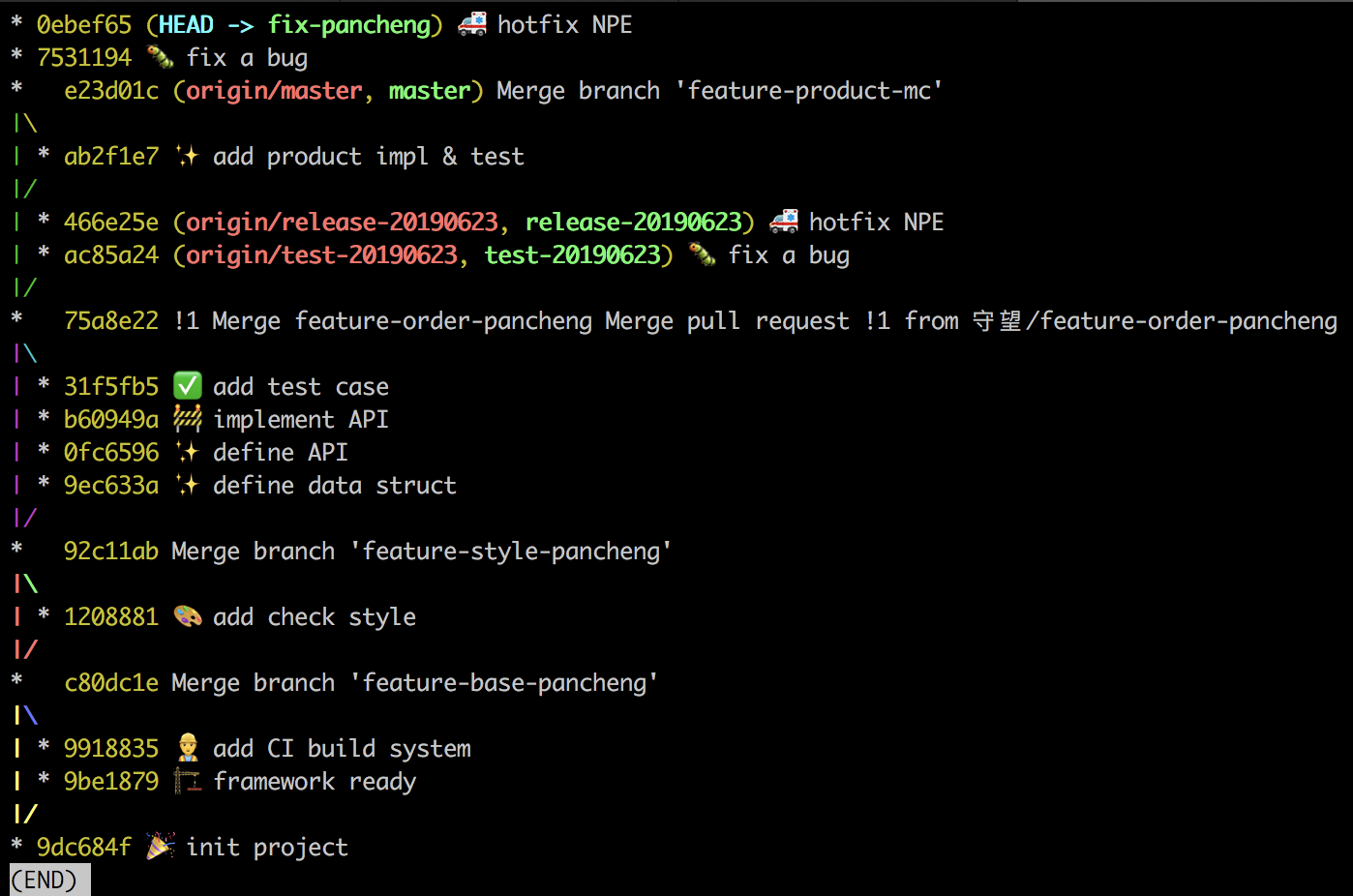Click the green check mark before 'add test case'
1353x896 pixels.
(187, 386)
